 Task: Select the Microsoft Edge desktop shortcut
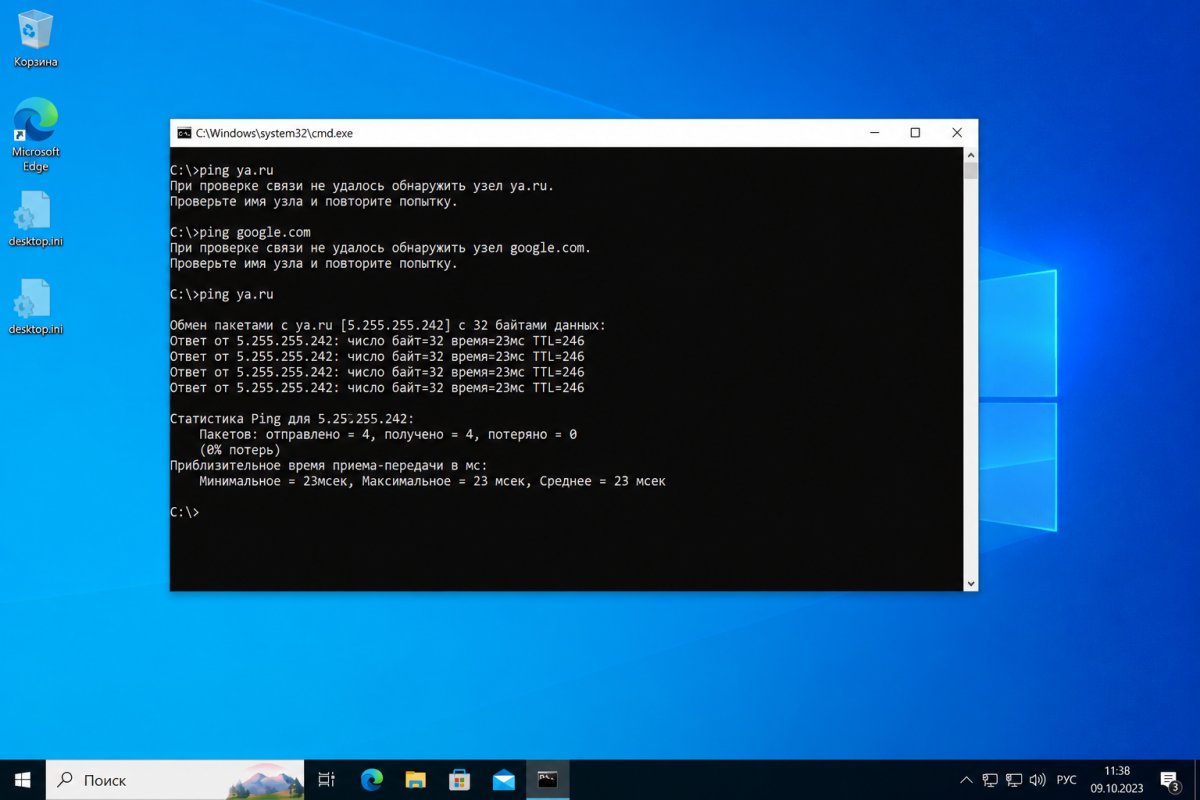coord(36,135)
